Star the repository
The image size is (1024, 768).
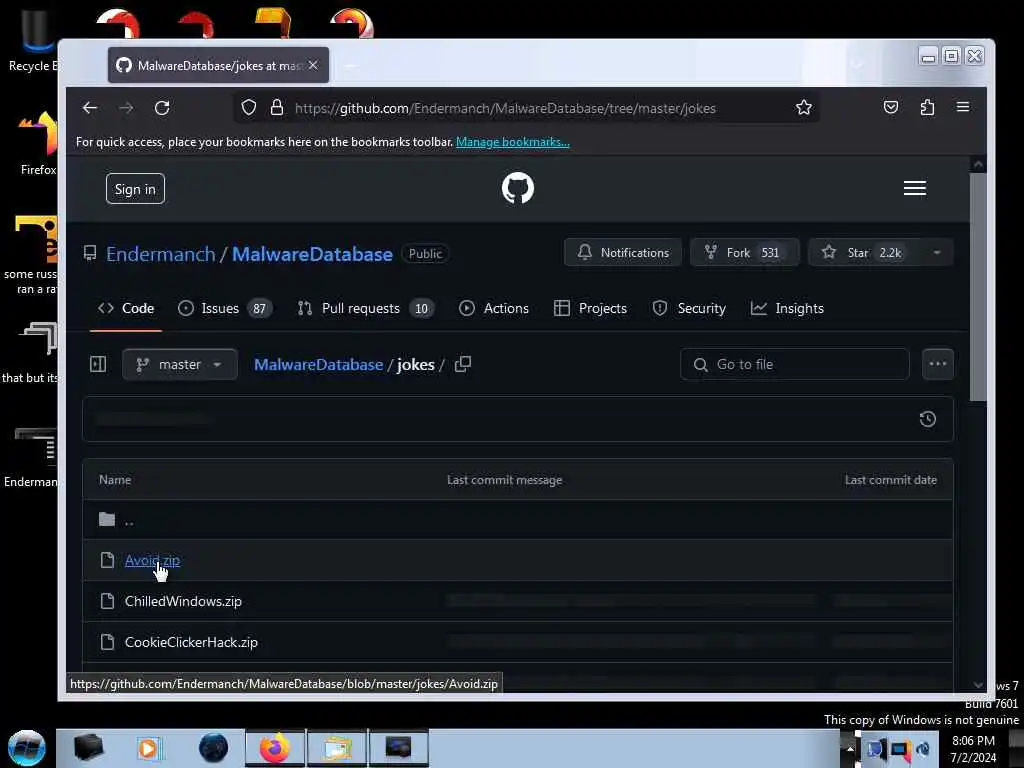(864, 253)
